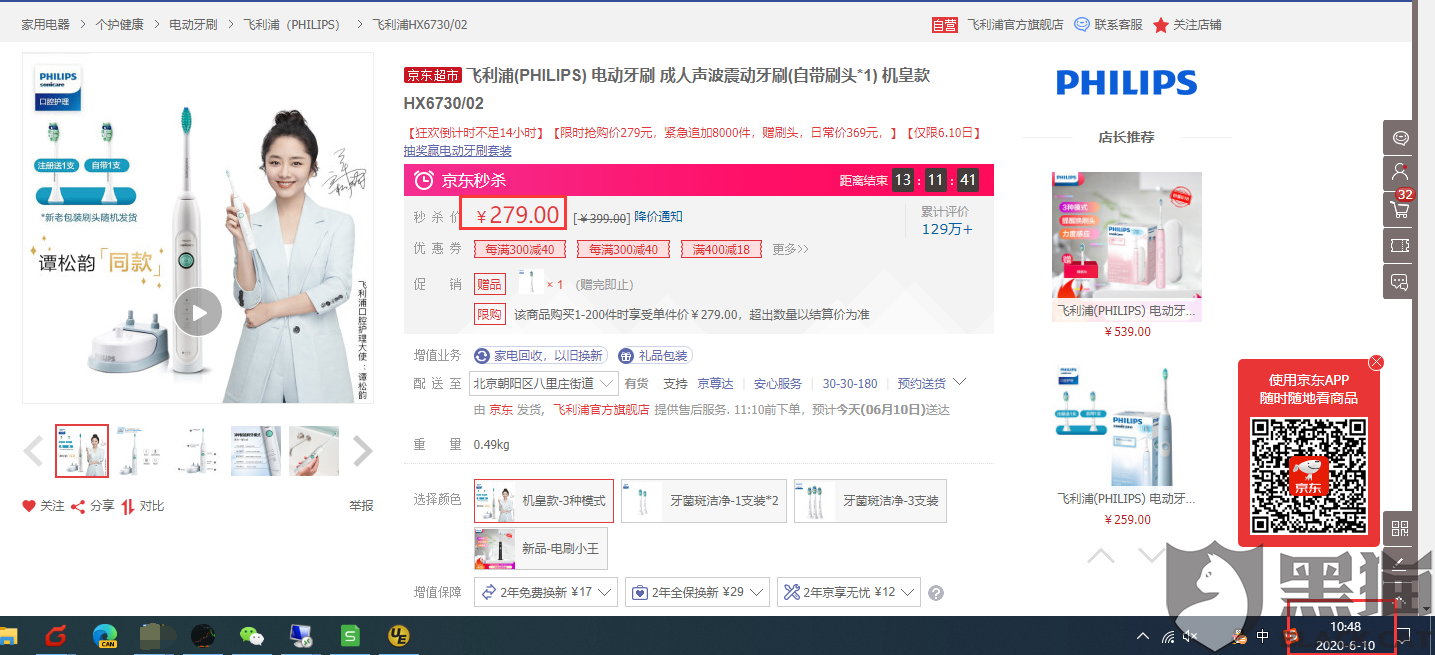Select 牙菌斑洁净-3支装 option
This screenshot has height=655, width=1435.
[870, 501]
